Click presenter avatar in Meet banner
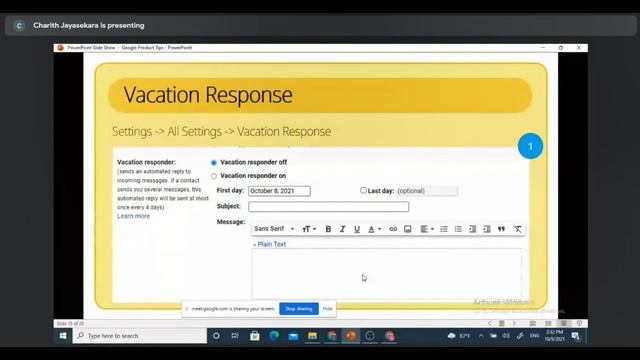 coord(19,25)
